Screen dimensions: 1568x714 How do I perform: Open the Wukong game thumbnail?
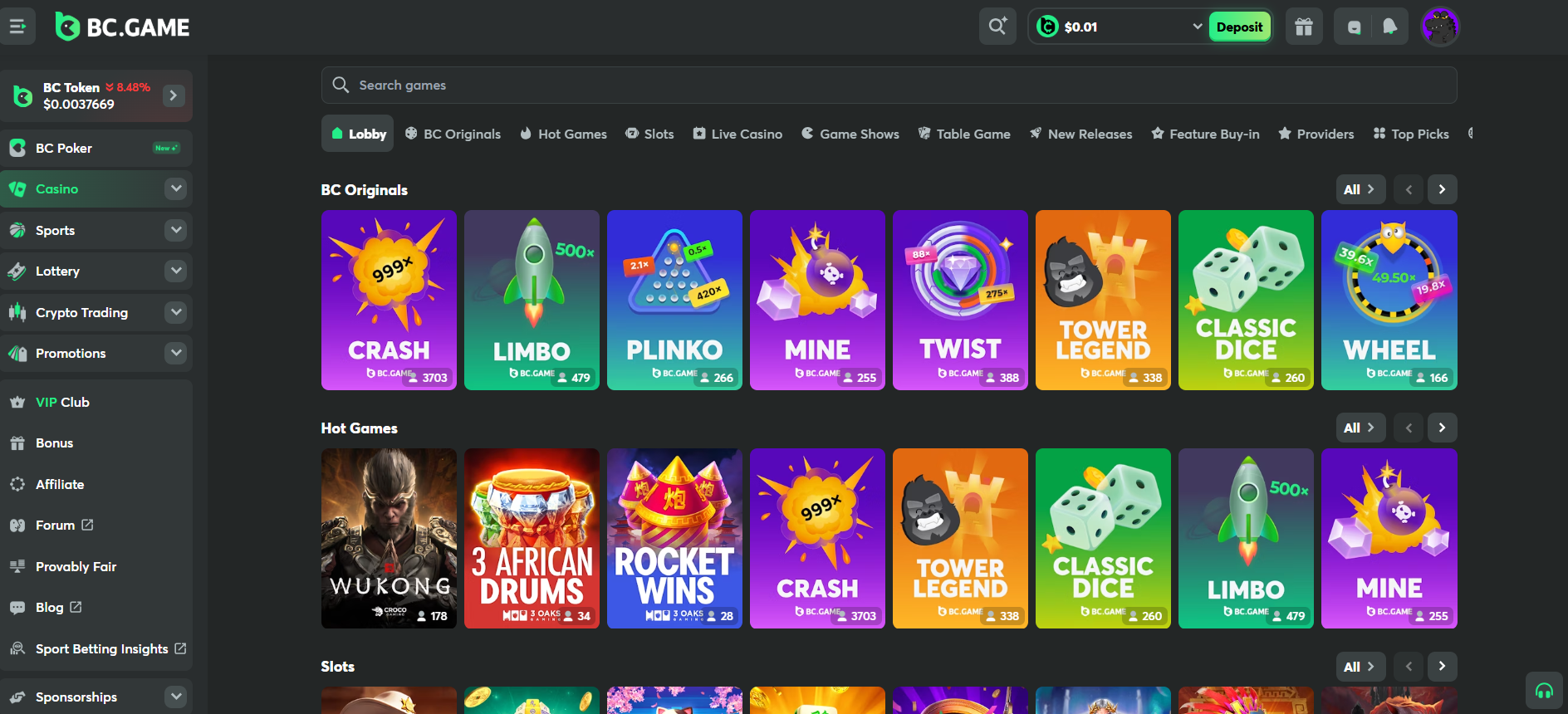click(x=389, y=538)
